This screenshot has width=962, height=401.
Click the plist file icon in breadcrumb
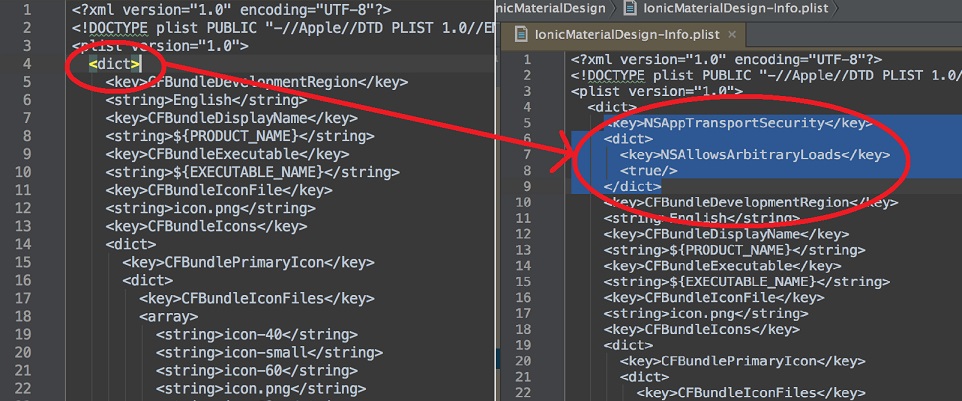pos(630,8)
